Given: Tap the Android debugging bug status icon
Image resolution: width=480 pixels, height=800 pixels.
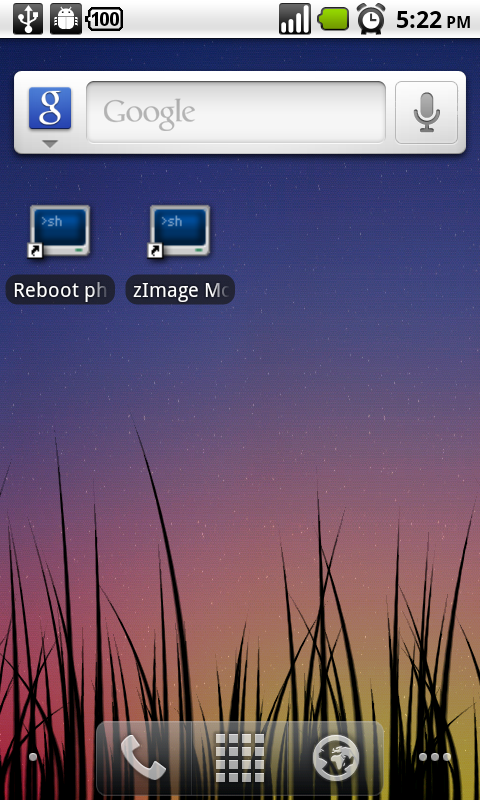Looking at the screenshot, I should pos(66,19).
